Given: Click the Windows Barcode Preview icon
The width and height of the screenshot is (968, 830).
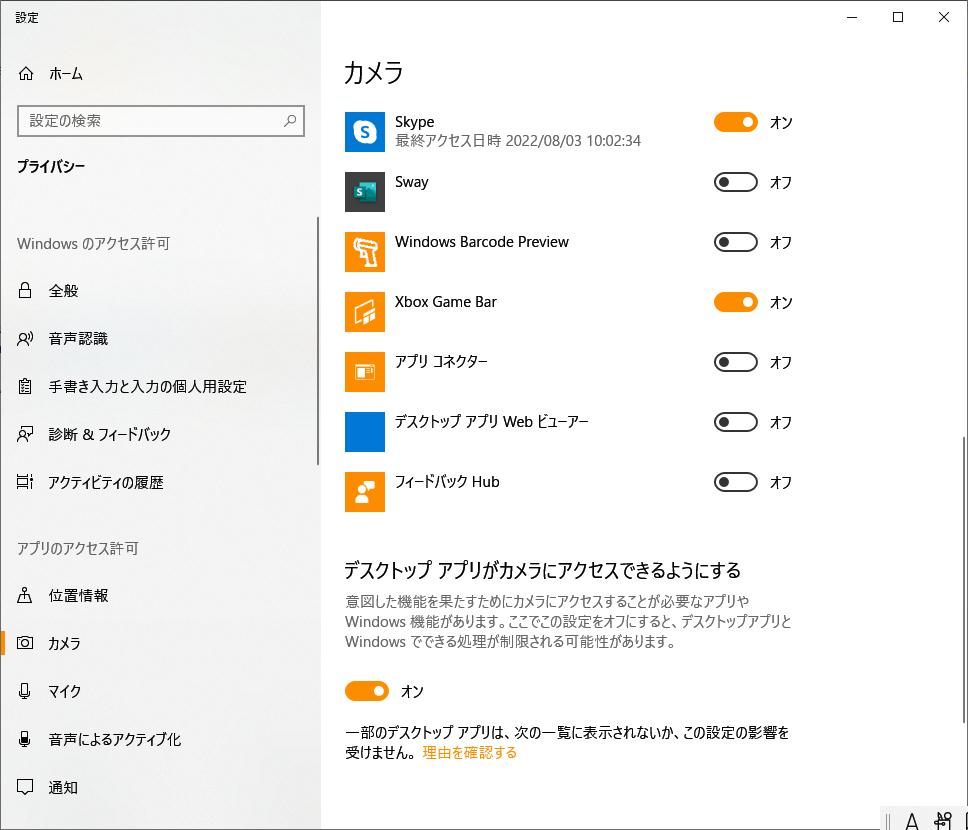Looking at the screenshot, I should (x=365, y=252).
